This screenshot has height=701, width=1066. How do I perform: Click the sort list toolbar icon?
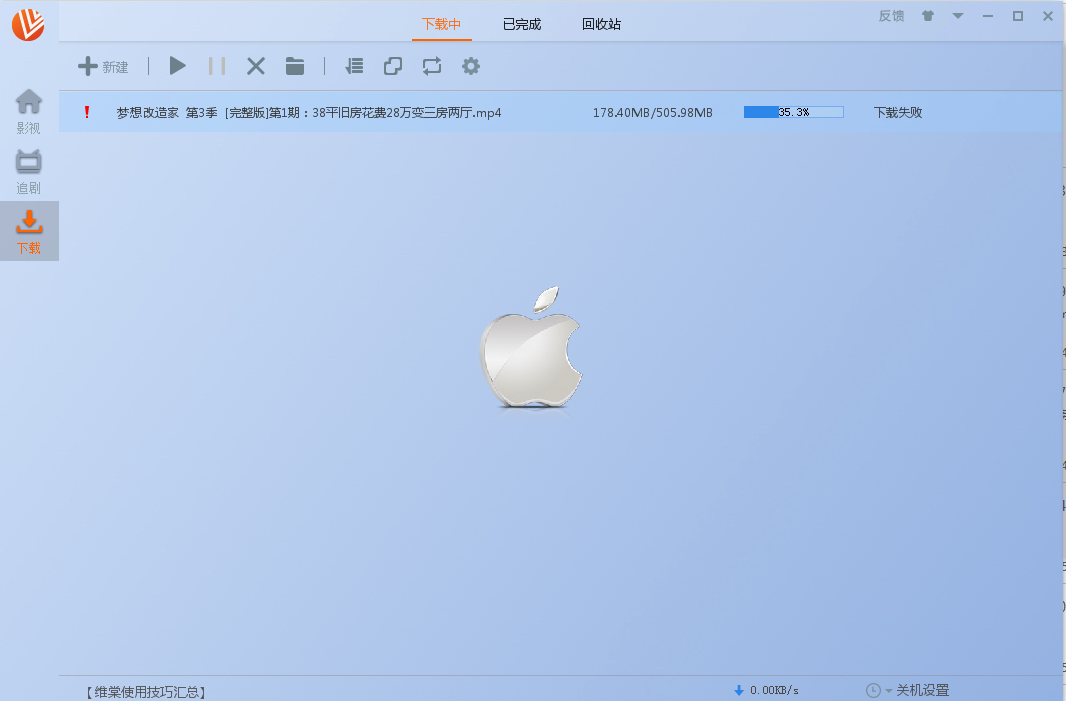tap(354, 66)
